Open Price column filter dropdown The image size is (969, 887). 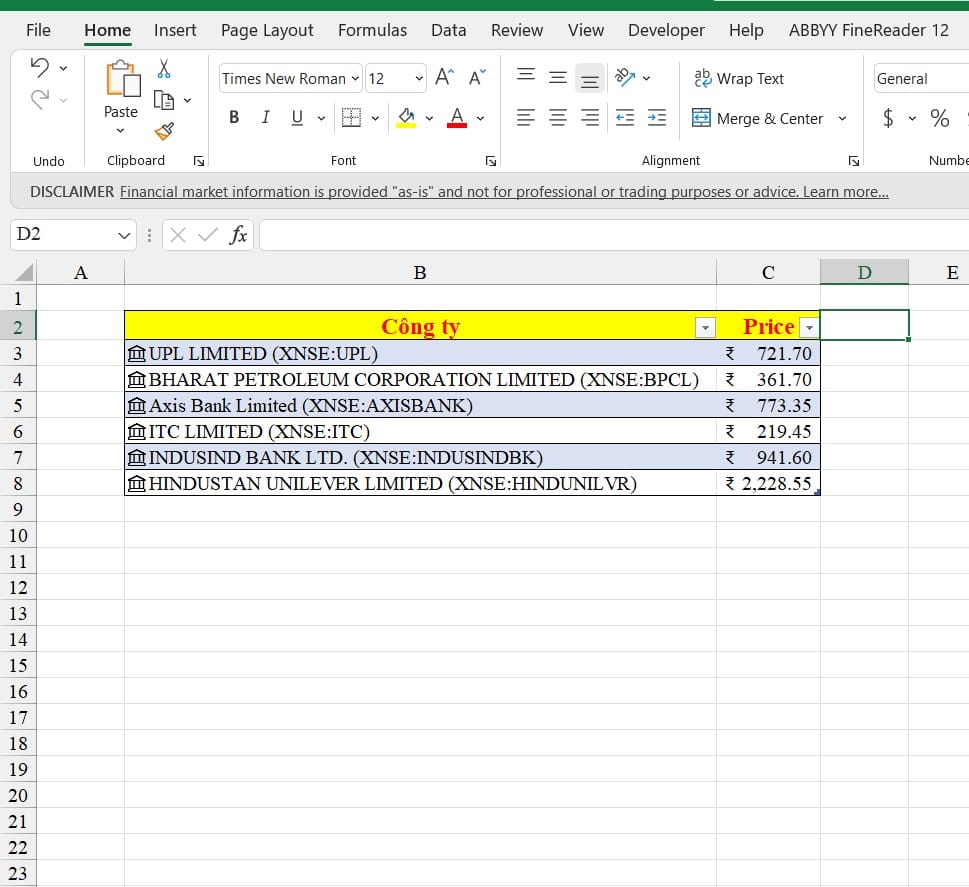[809, 327]
